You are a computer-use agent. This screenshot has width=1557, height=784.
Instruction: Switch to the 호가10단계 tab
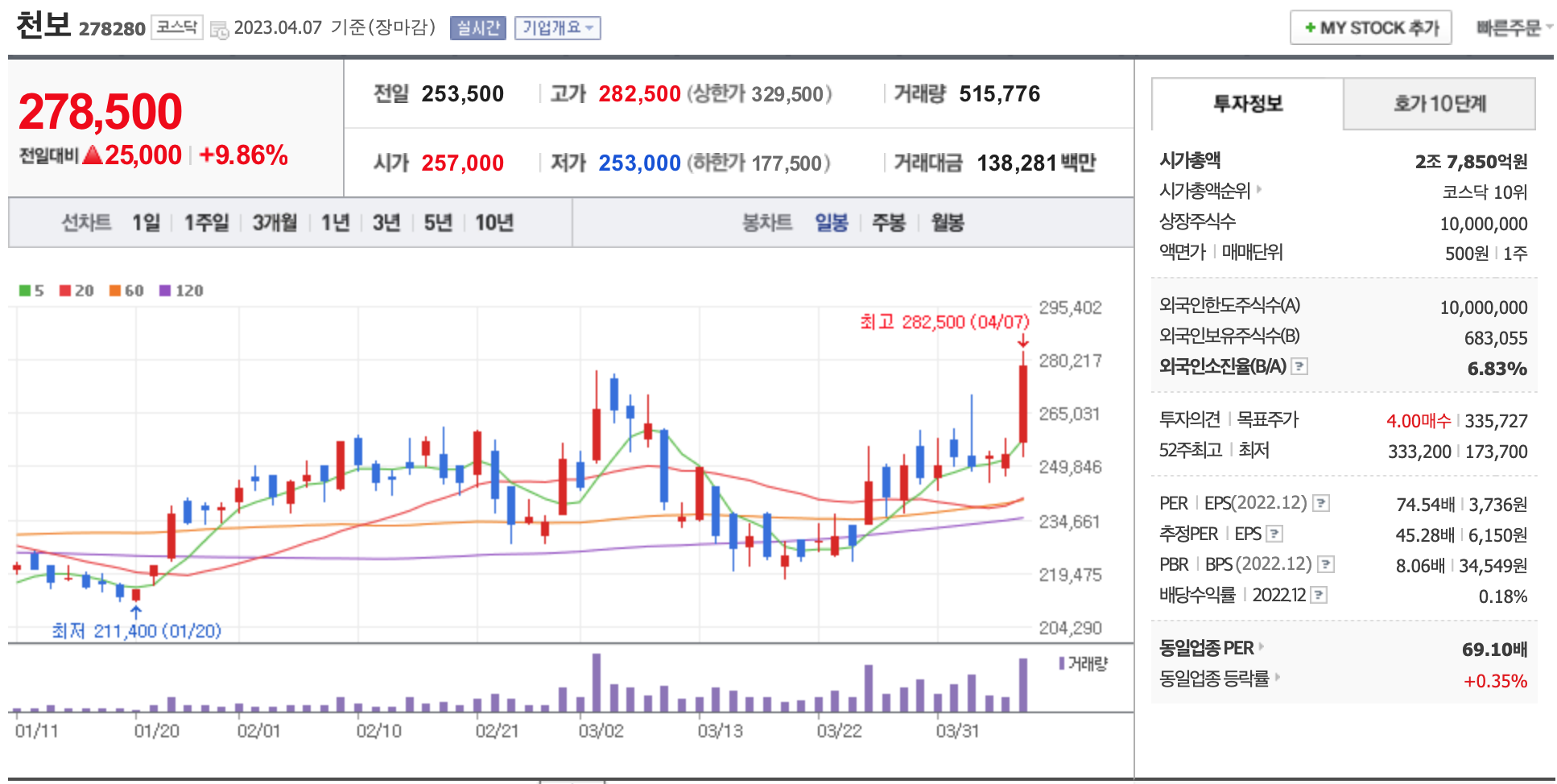coord(1439,104)
